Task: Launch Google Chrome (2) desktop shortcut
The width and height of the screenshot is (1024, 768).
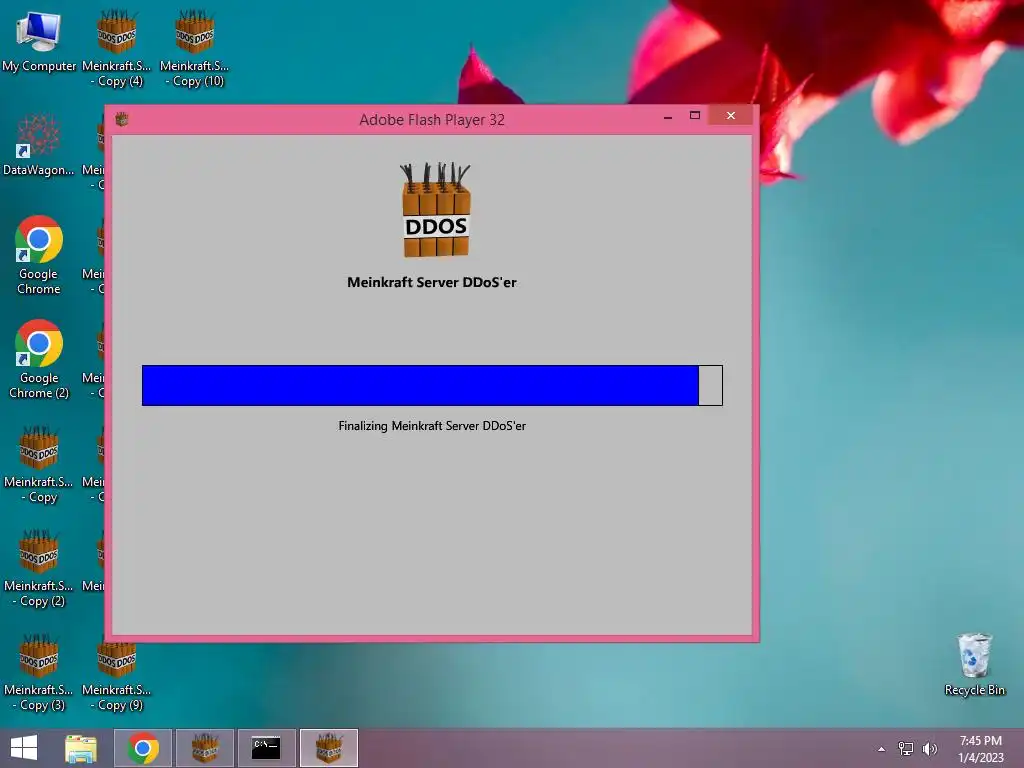Action: [x=39, y=359]
